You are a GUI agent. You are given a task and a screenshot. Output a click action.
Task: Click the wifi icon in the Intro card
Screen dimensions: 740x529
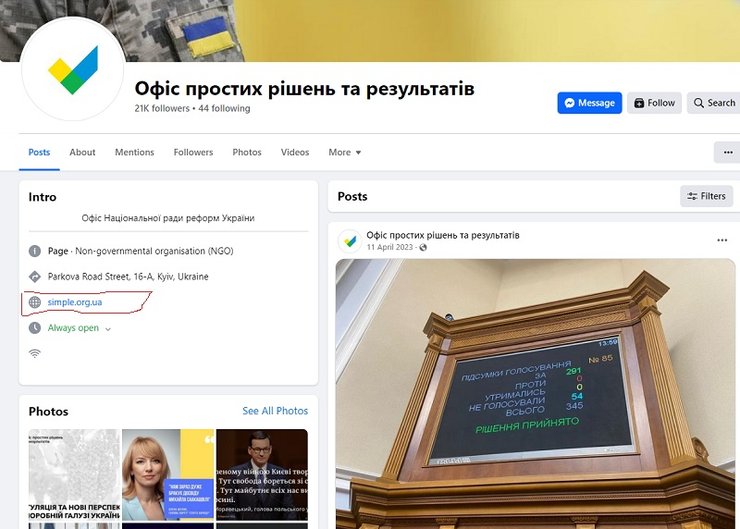tap(35, 353)
